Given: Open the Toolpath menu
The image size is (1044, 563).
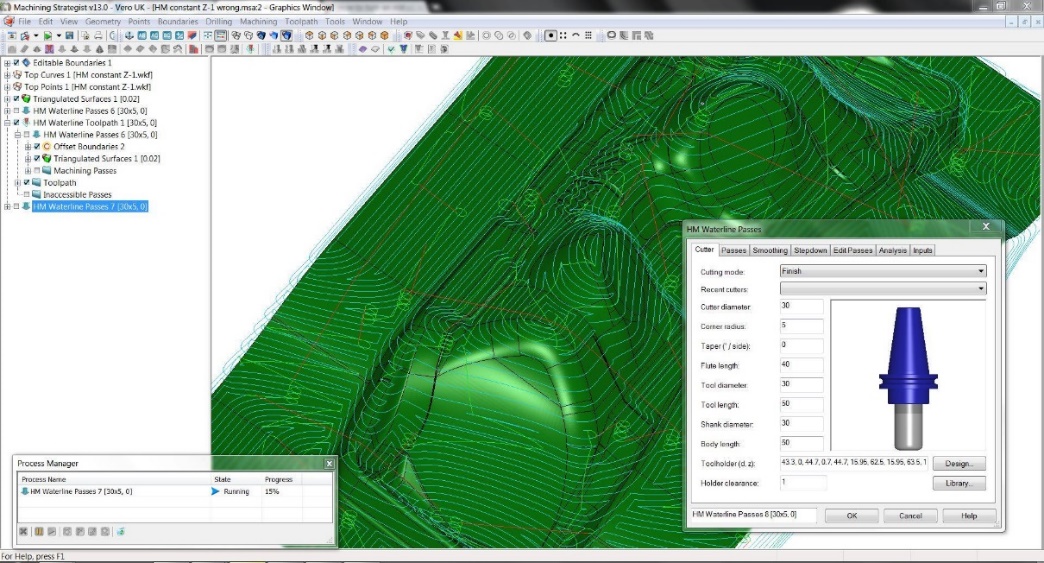Looking at the screenshot, I should point(301,21).
